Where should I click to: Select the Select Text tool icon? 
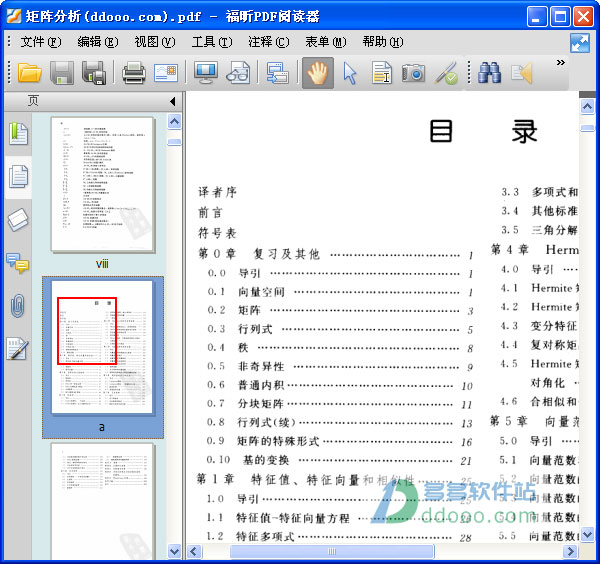click(382, 73)
